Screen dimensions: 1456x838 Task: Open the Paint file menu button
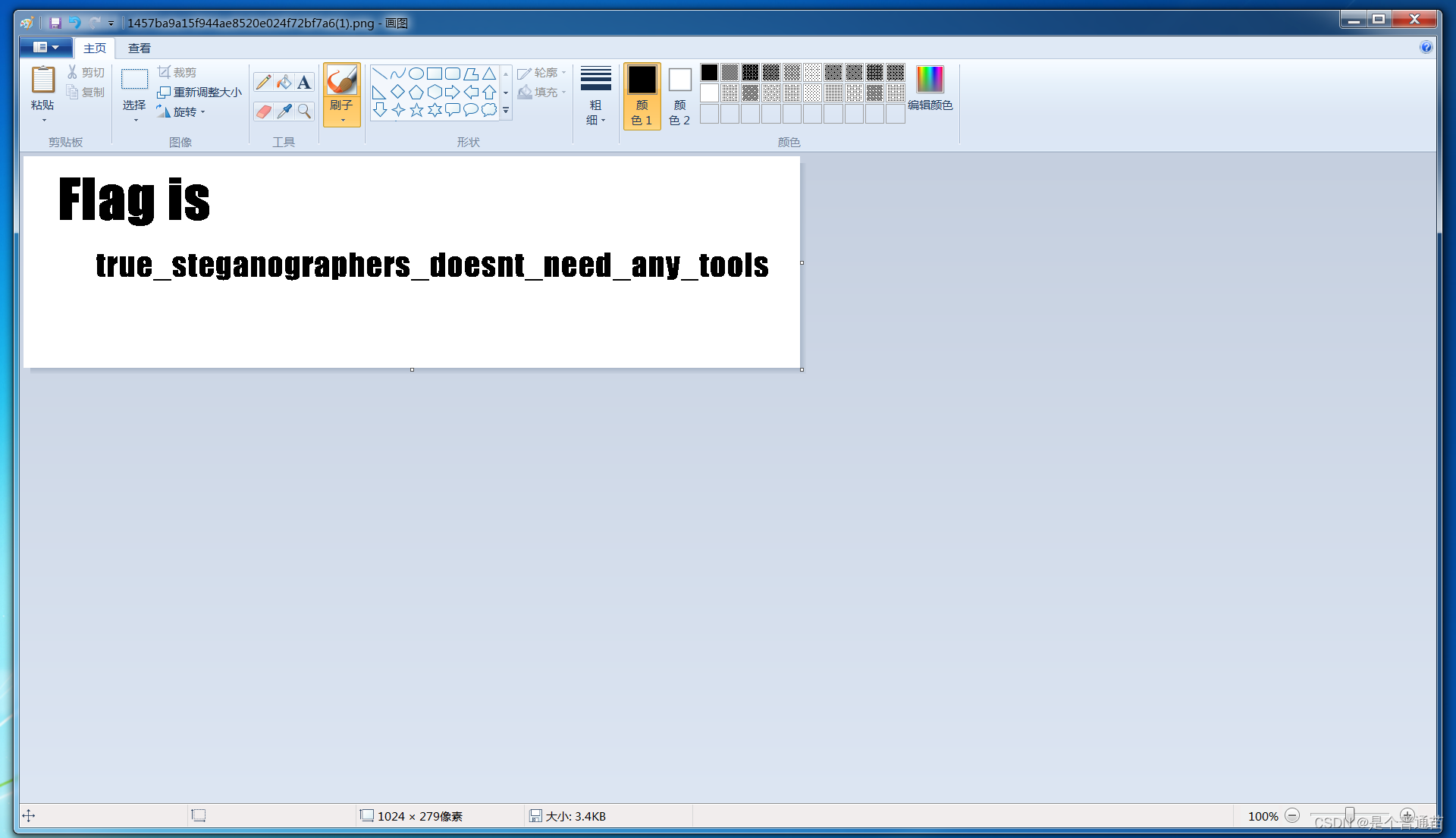pos(45,47)
